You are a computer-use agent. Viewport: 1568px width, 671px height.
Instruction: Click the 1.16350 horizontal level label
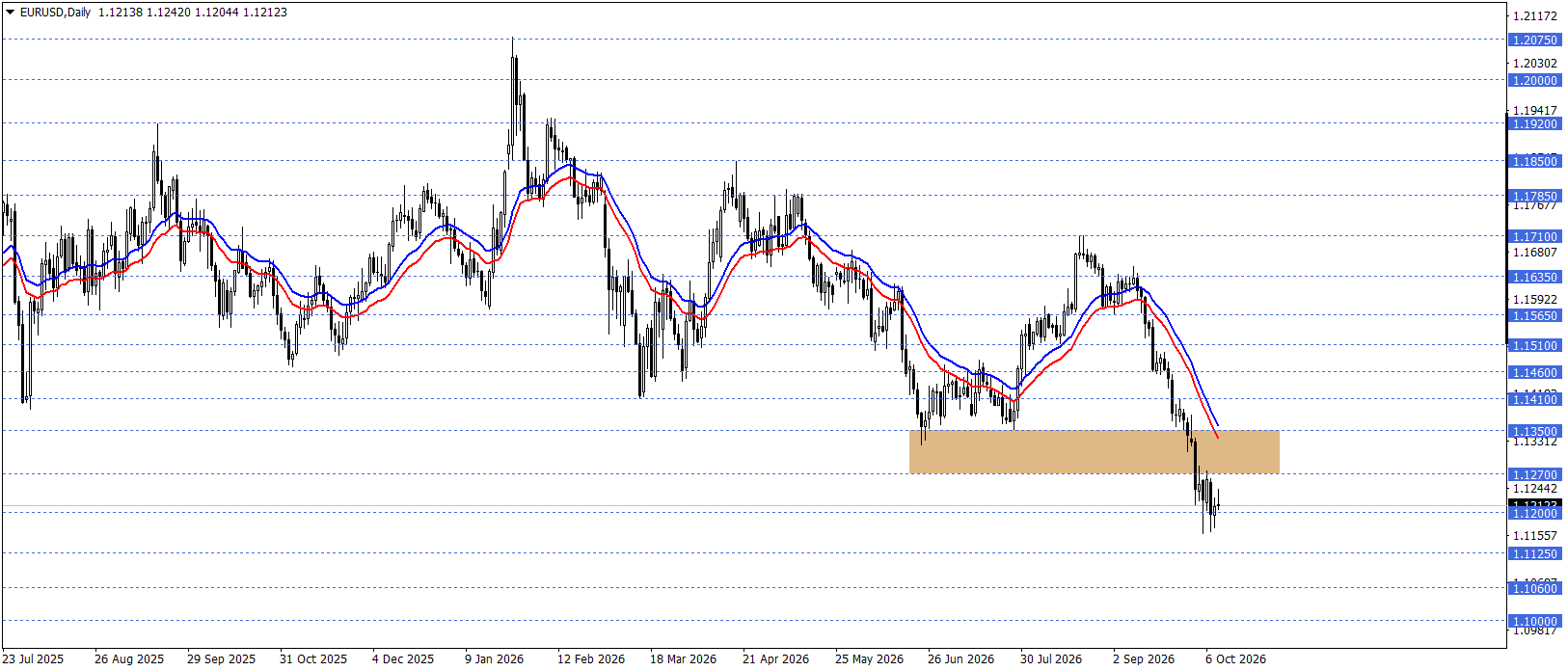1535,278
